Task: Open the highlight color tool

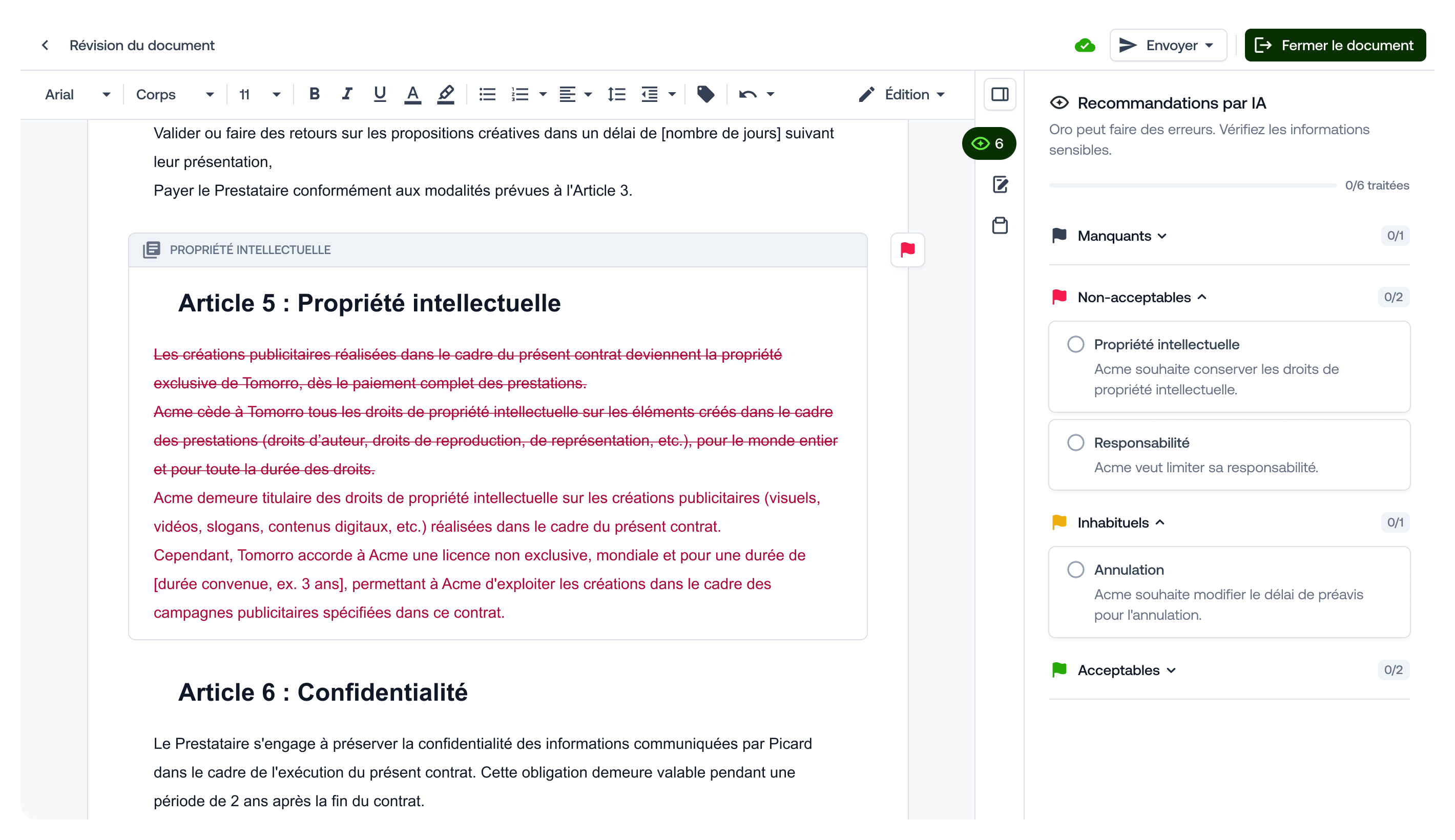Action: coord(445,94)
